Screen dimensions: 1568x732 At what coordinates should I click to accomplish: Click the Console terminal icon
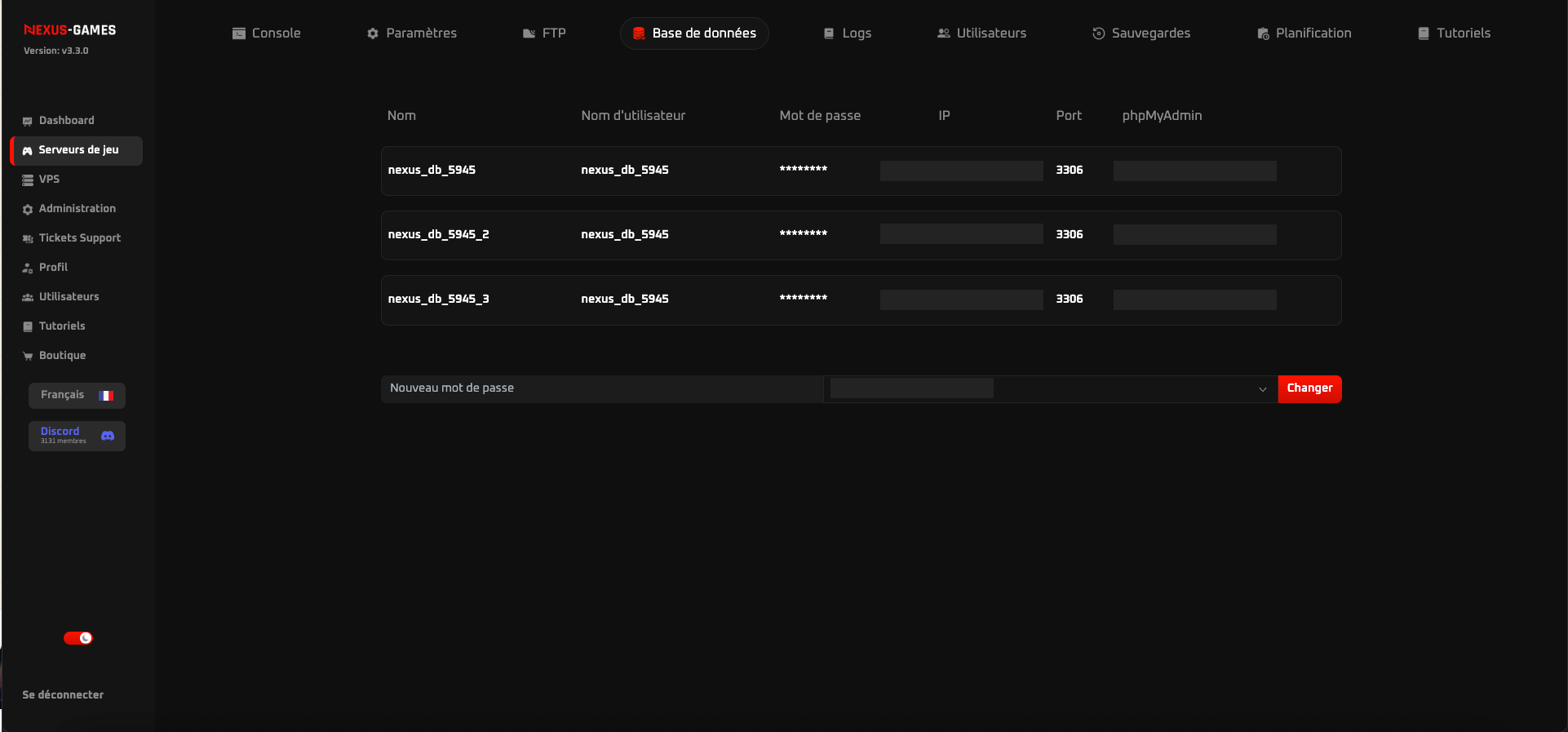point(239,33)
